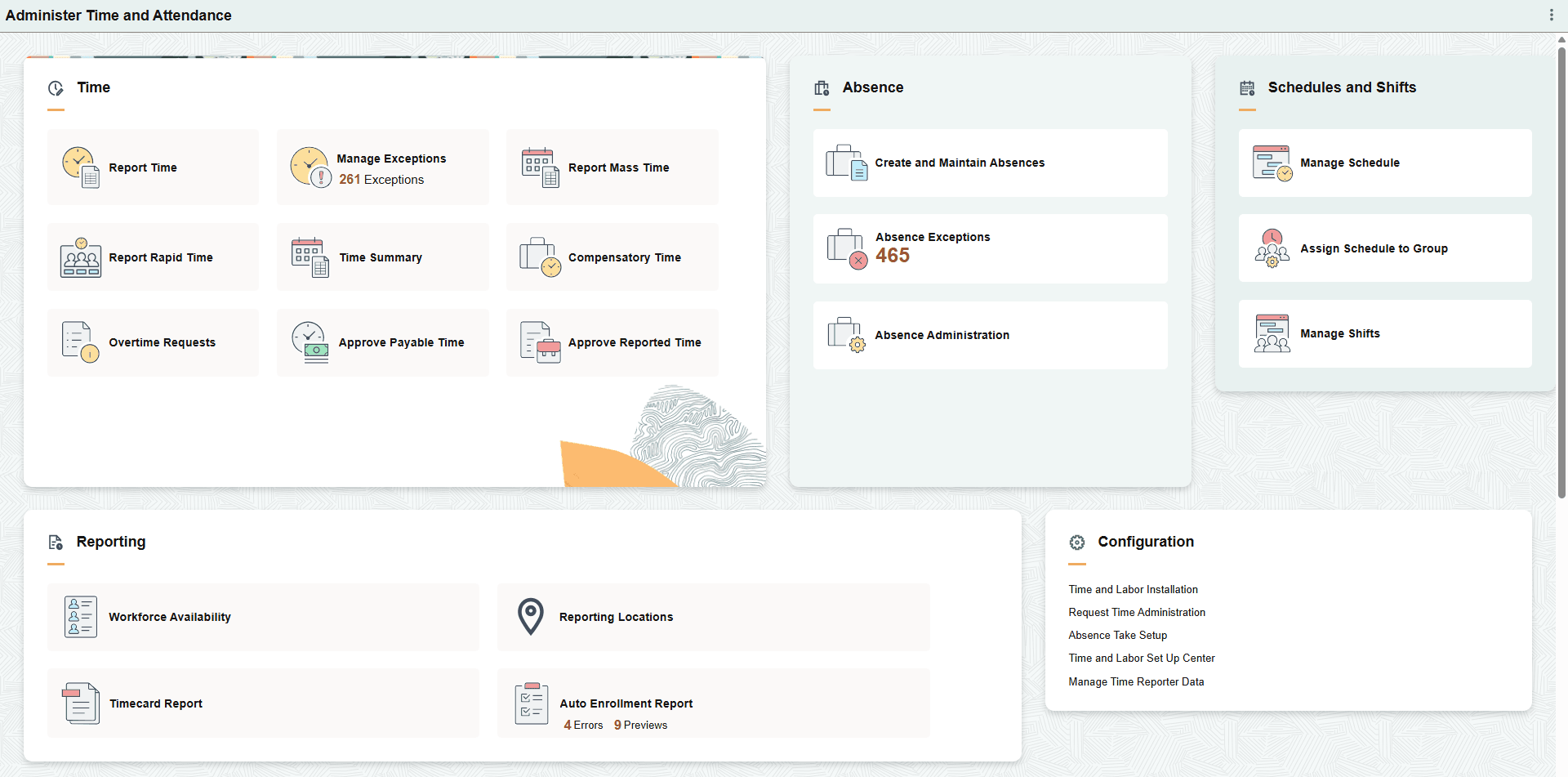
Task: Open the Auto Enrollment Report
Action: (x=713, y=703)
